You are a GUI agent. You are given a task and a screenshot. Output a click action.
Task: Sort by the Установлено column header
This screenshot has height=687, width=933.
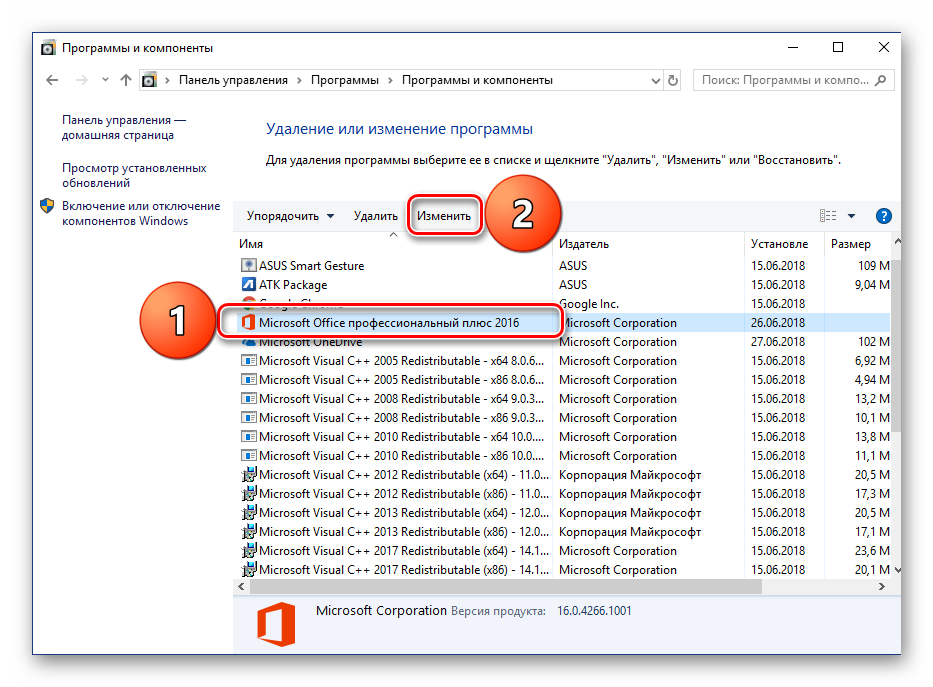tap(779, 244)
